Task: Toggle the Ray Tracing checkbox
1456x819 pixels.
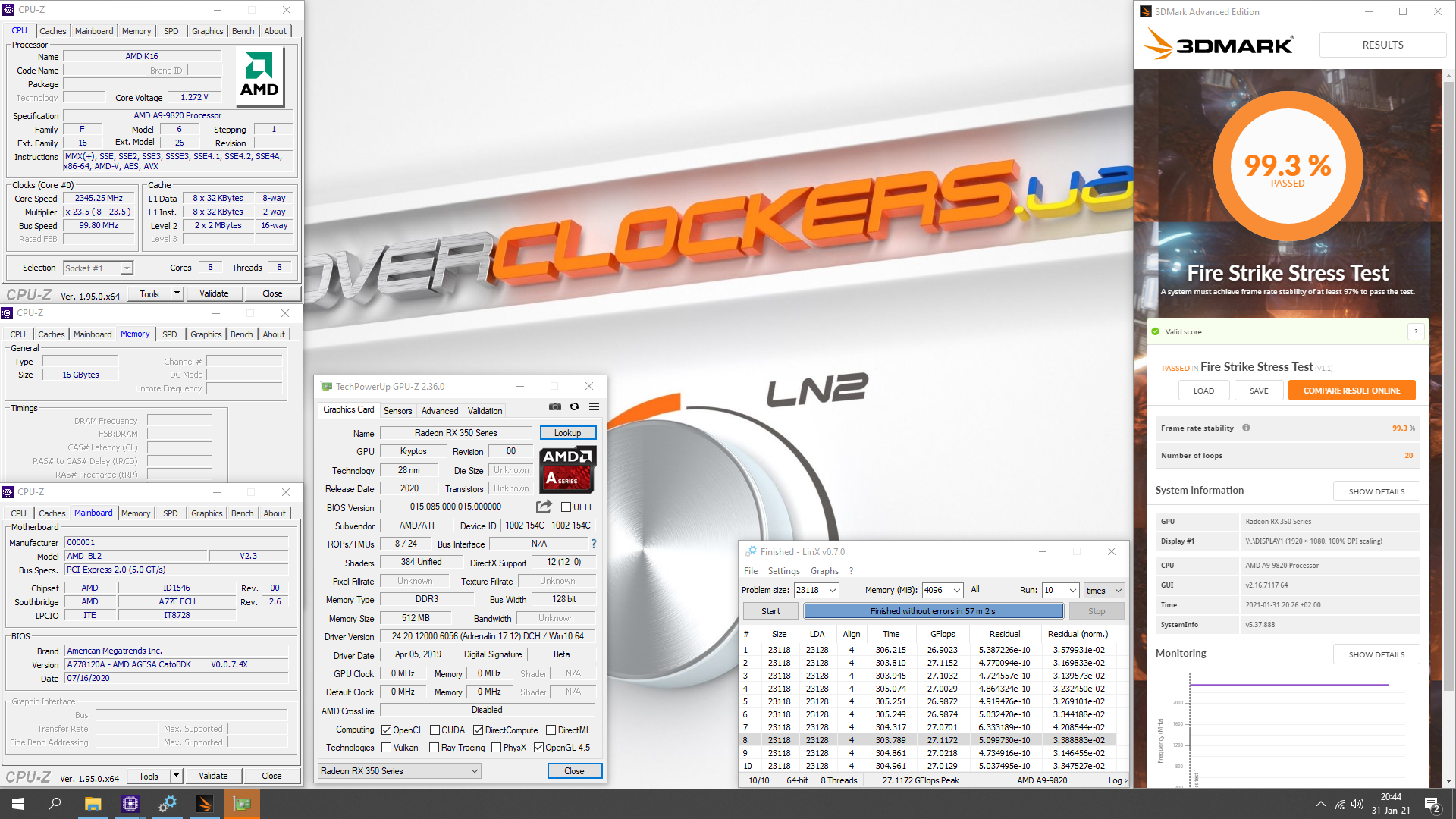Action: pos(435,748)
